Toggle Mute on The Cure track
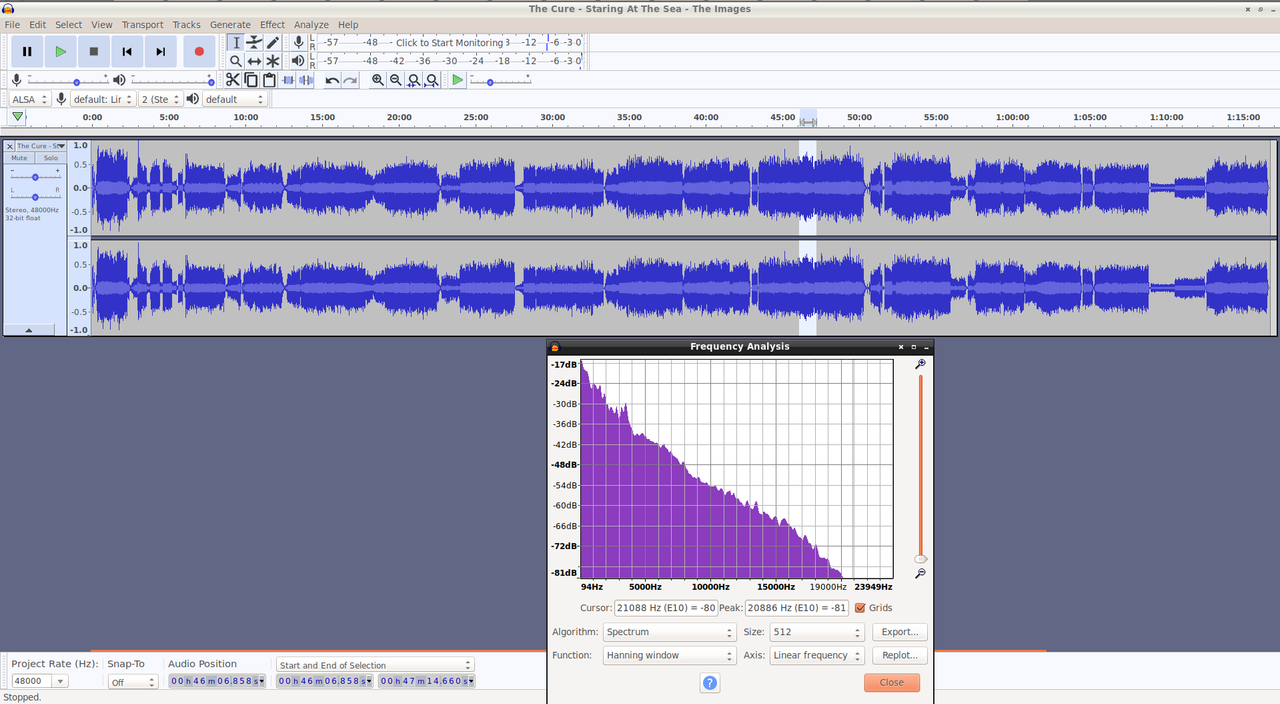Image resolution: width=1280 pixels, height=704 pixels. [x=20, y=158]
